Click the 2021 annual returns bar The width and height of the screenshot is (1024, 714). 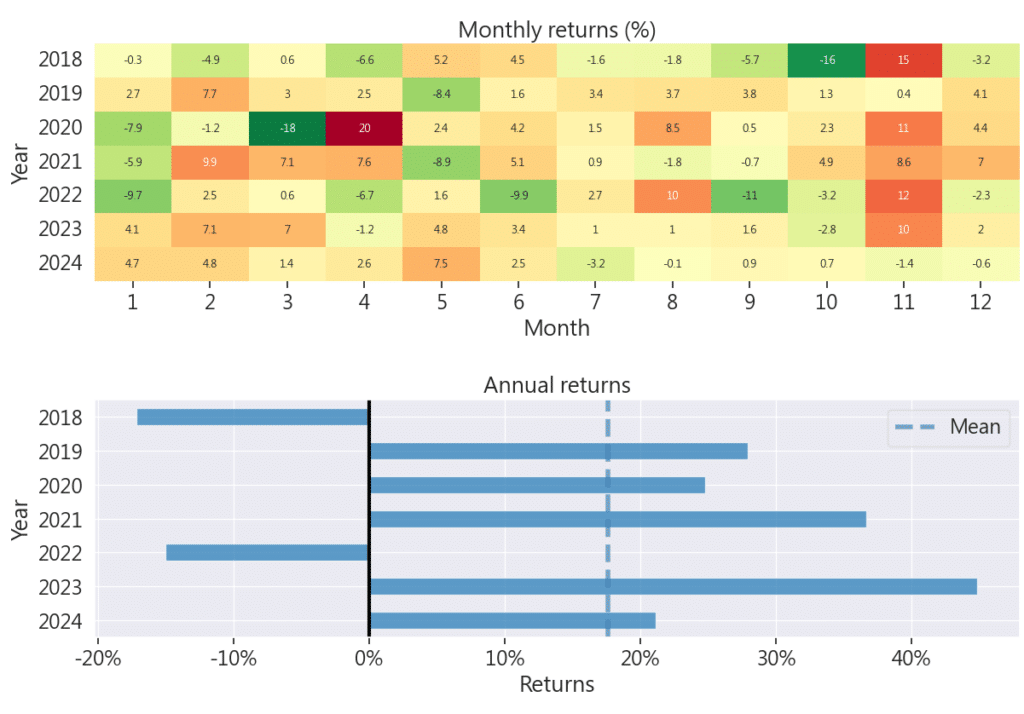pos(617,519)
